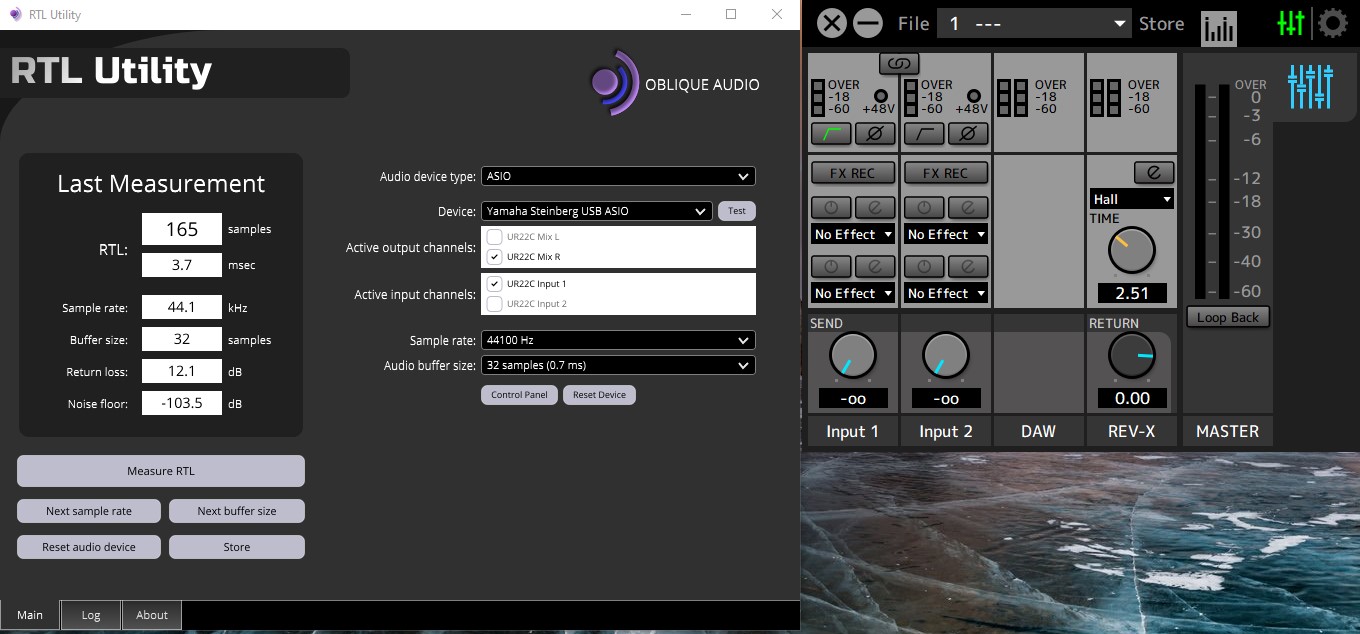Viewport: 1360px width, 634px height.
Task: Open edit icon for Input 1 upper effect slot
Action: [x=875, y=208]
